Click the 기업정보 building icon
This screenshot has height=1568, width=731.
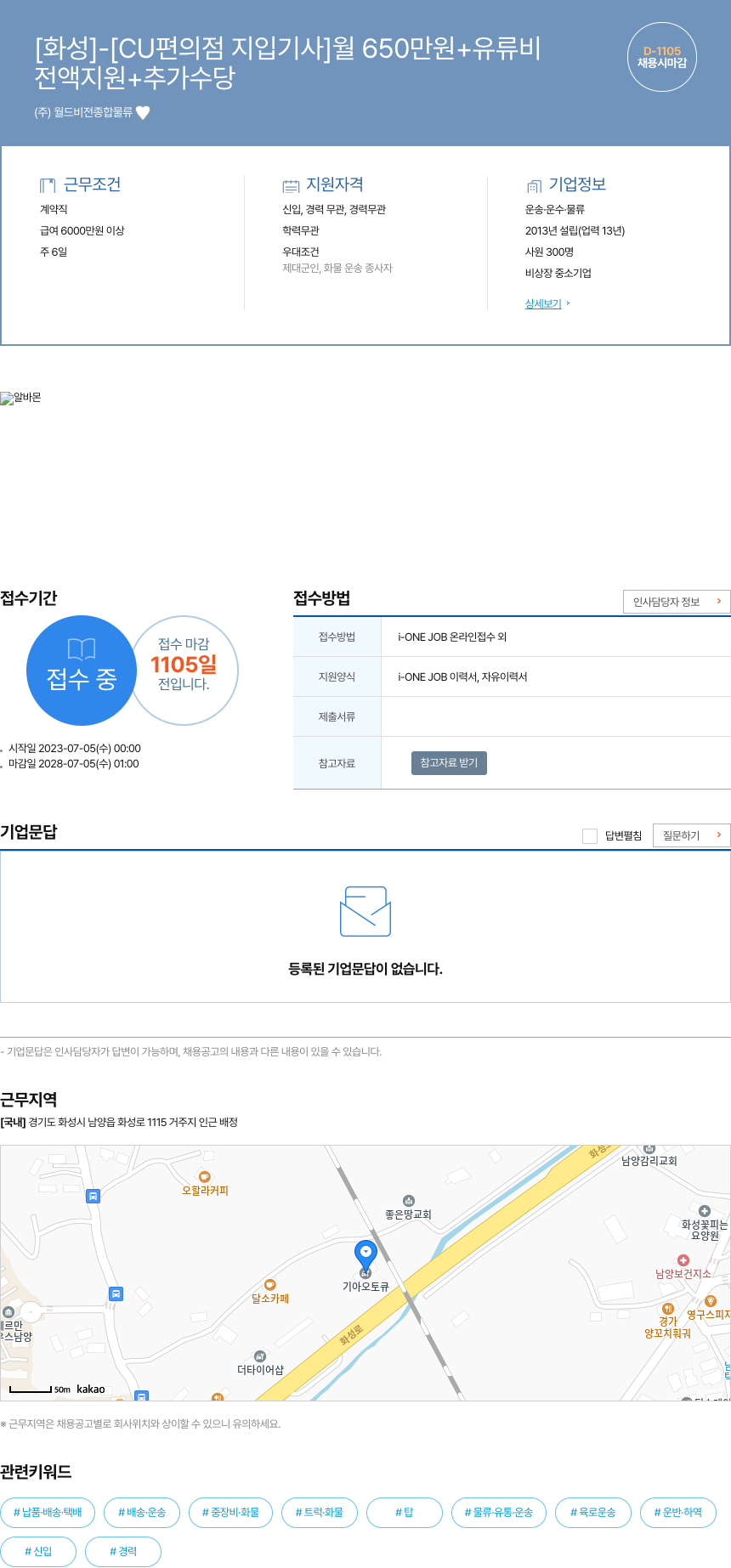[x=534, y=185]
